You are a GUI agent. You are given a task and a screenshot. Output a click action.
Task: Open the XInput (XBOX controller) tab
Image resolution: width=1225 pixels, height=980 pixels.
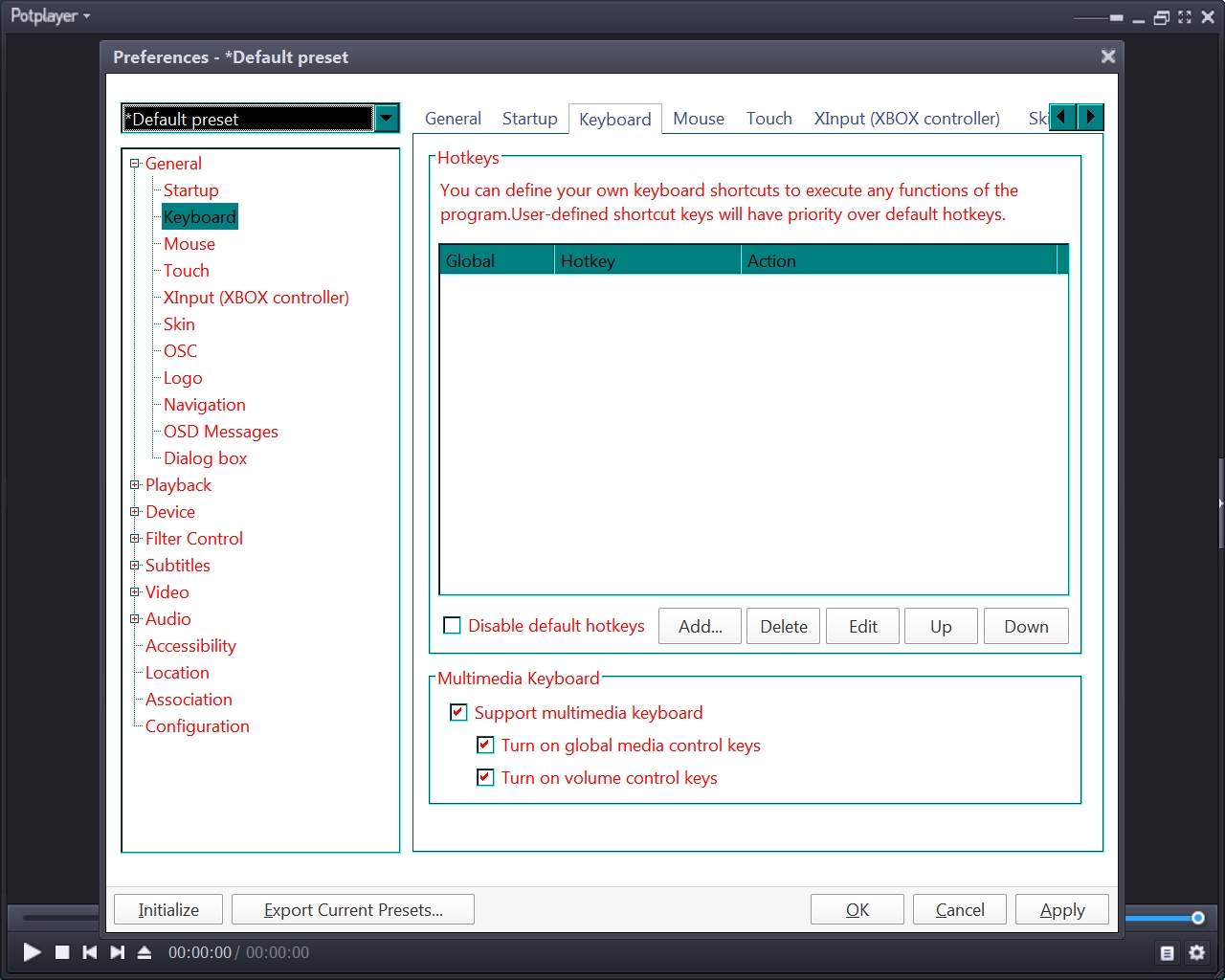(x=907, y=119)
